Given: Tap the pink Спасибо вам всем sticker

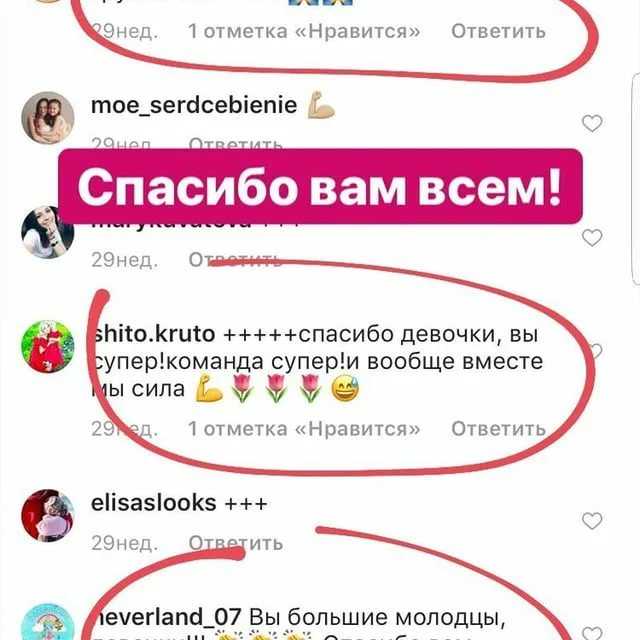Looking at the screenshot, I should tap(320, 187).
